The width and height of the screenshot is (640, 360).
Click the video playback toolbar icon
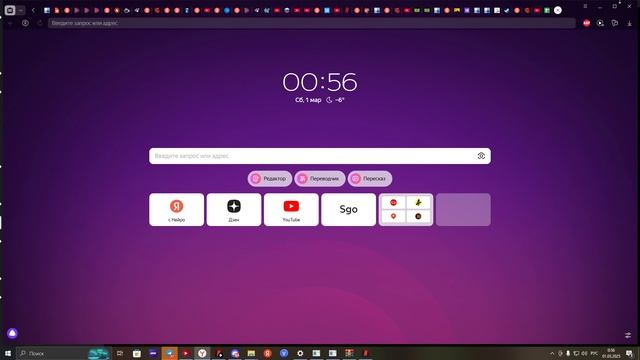(x=600, y=23)
